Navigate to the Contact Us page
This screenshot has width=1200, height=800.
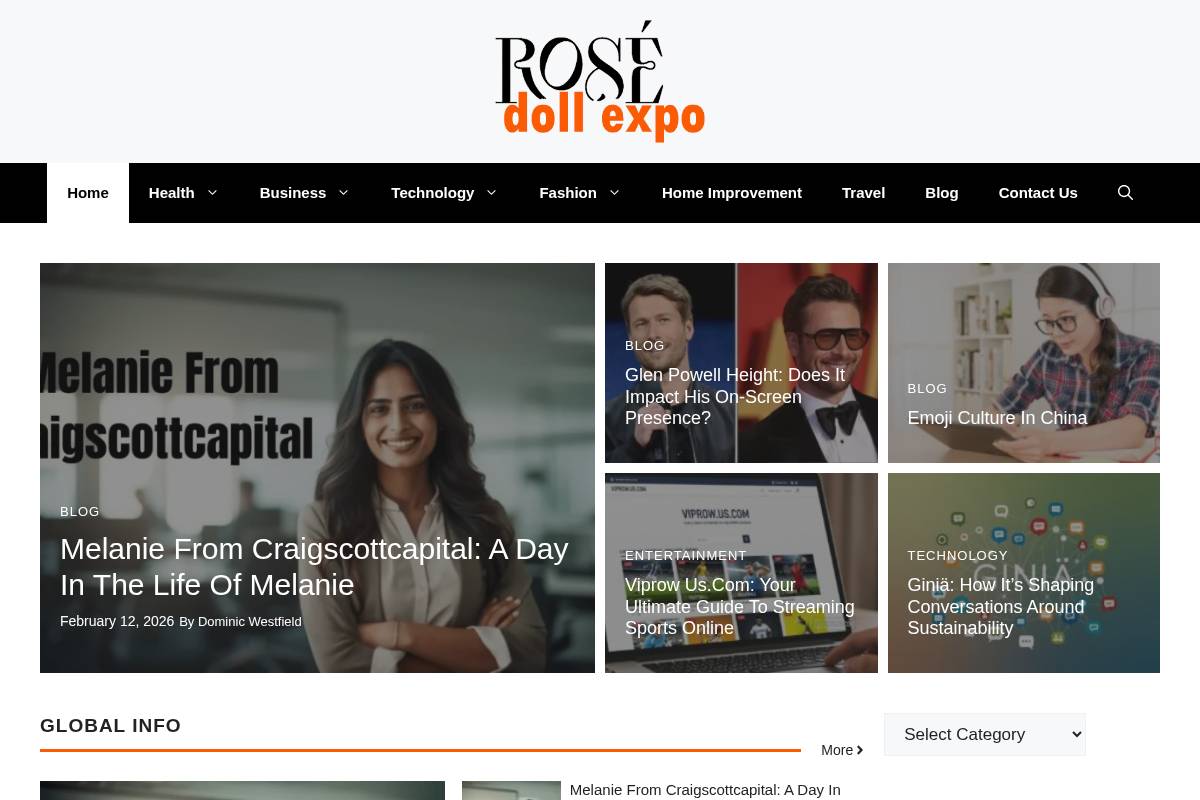click(x=1037, y=192)
